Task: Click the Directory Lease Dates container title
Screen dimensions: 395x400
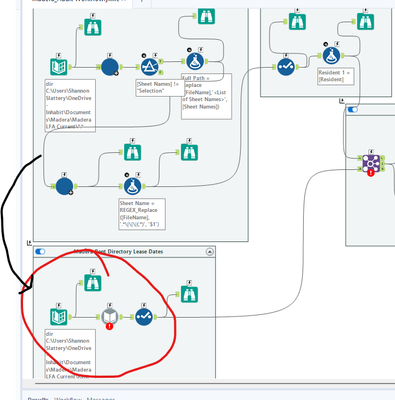Action: pos(118,252)
